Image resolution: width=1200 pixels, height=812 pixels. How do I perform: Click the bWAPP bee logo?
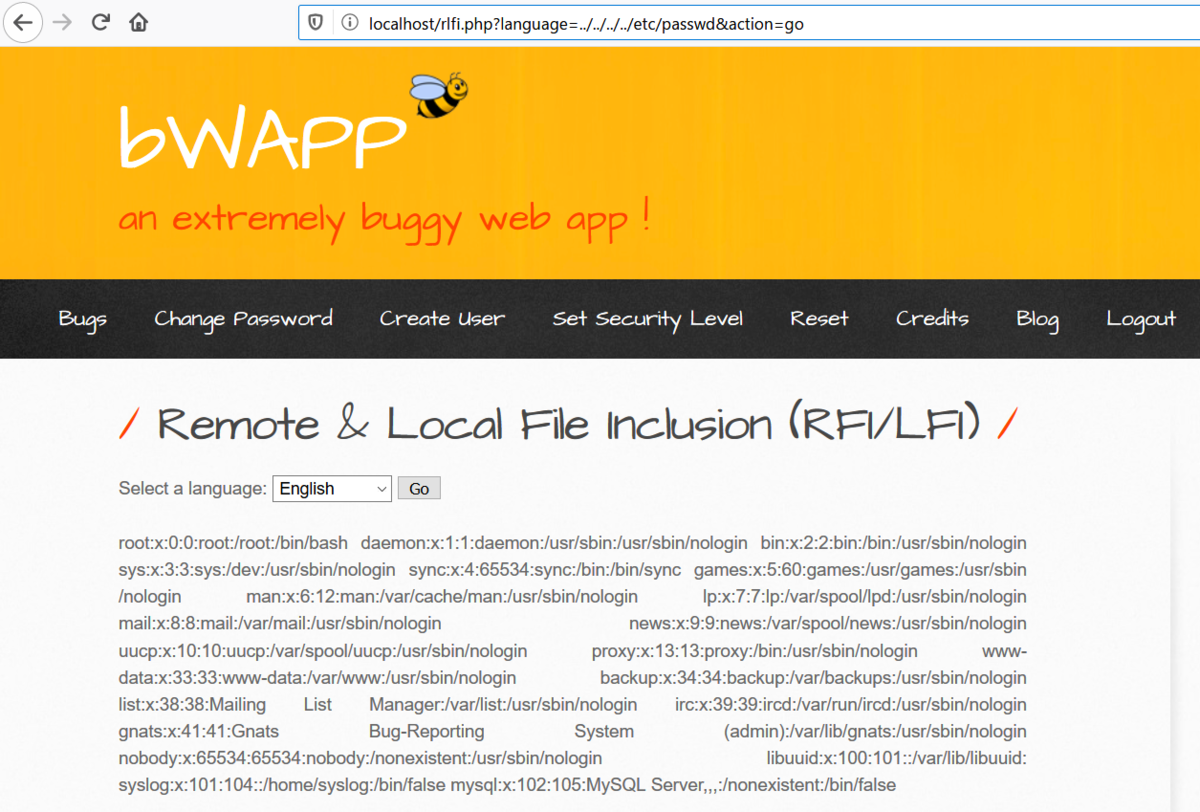[438, 96]
